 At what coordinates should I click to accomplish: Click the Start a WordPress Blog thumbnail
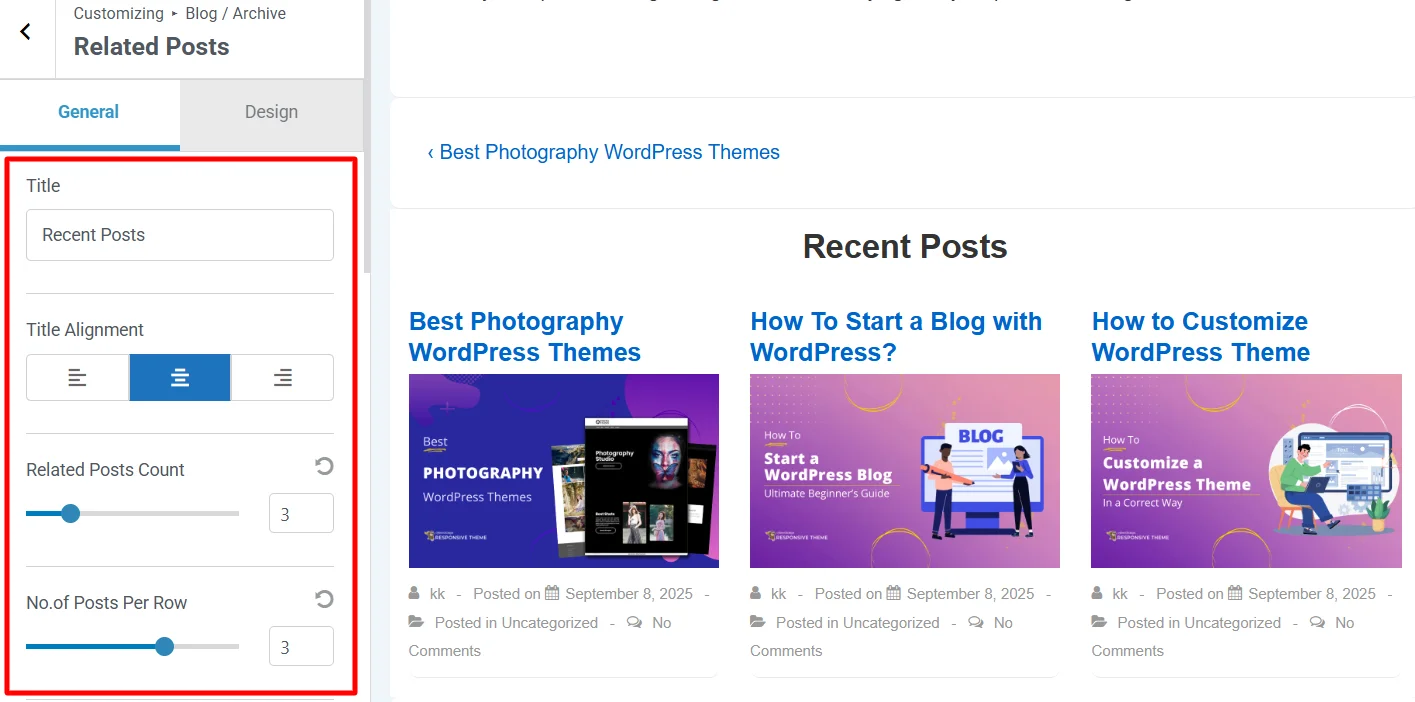(x=905, y=471)
